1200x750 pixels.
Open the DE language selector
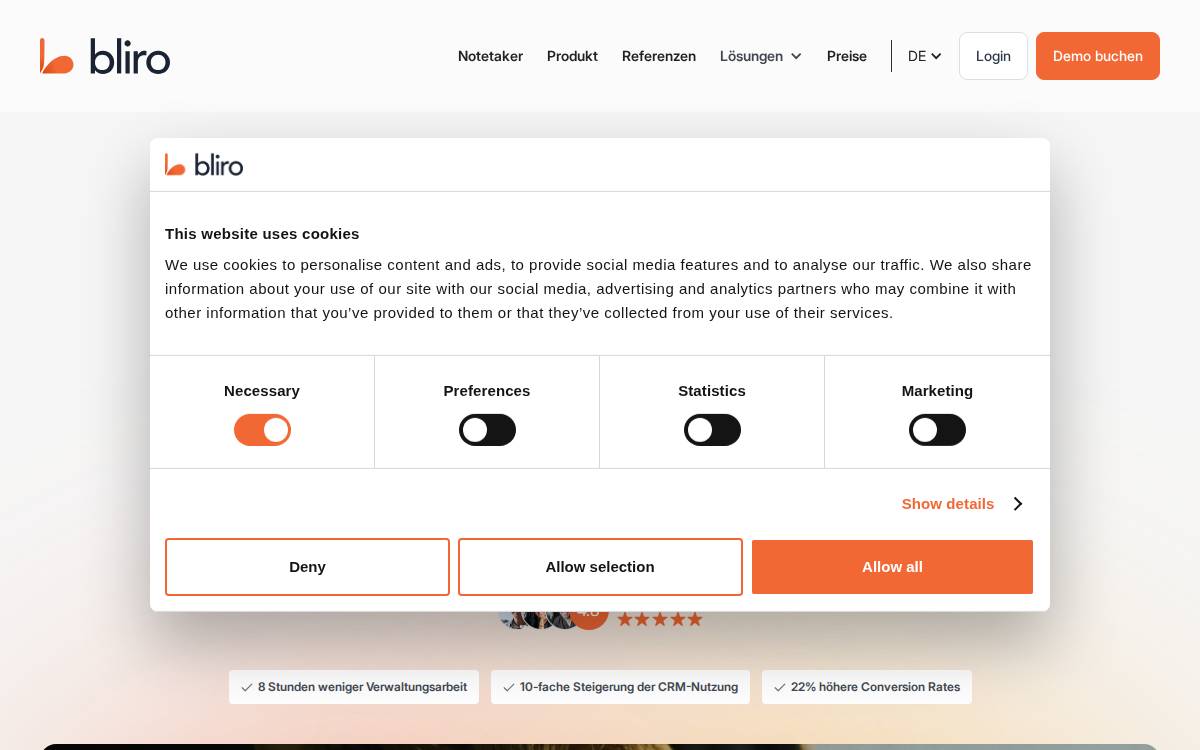925,56
